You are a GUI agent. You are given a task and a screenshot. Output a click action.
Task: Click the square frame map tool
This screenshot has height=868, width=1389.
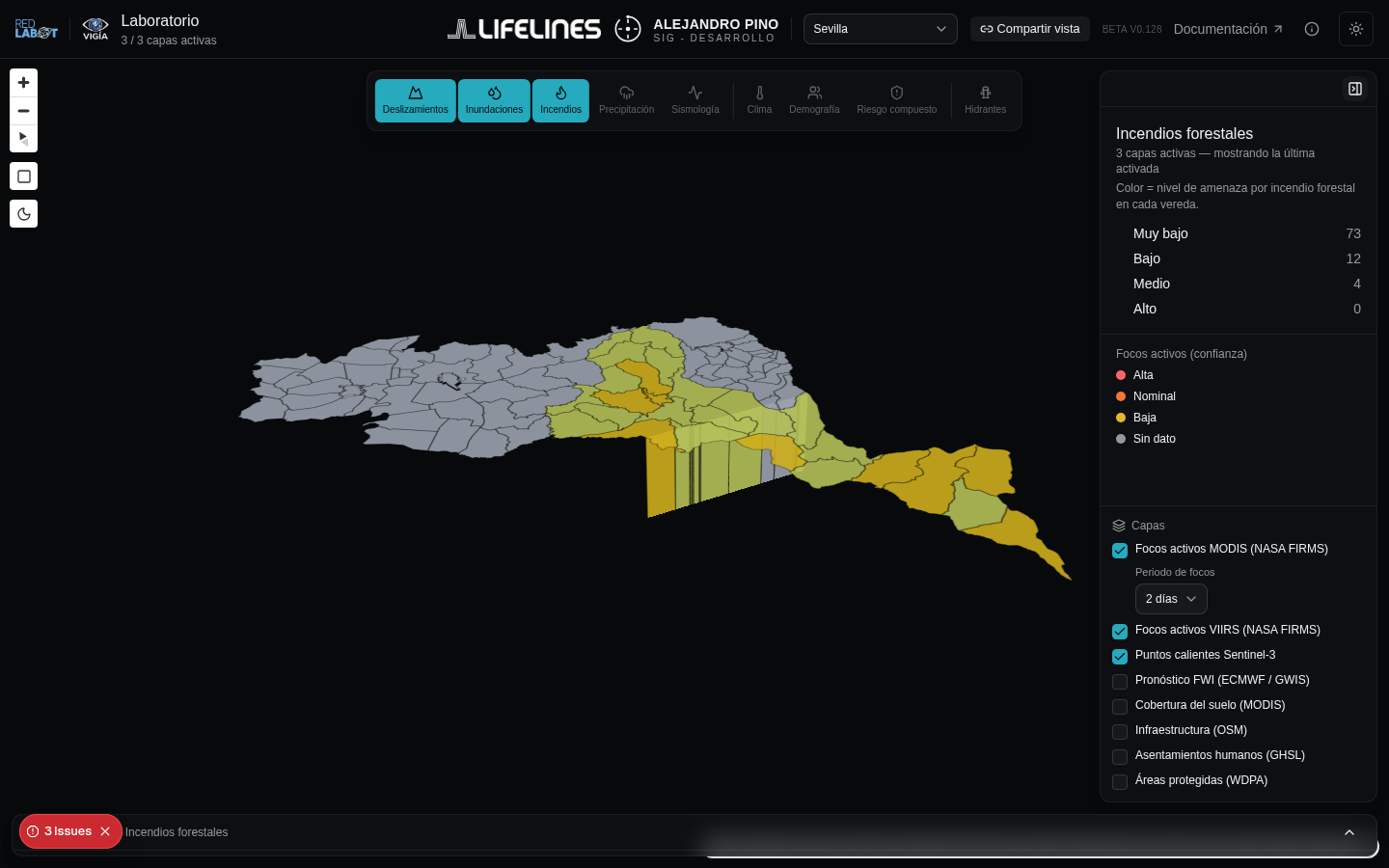tap(24, 176)
